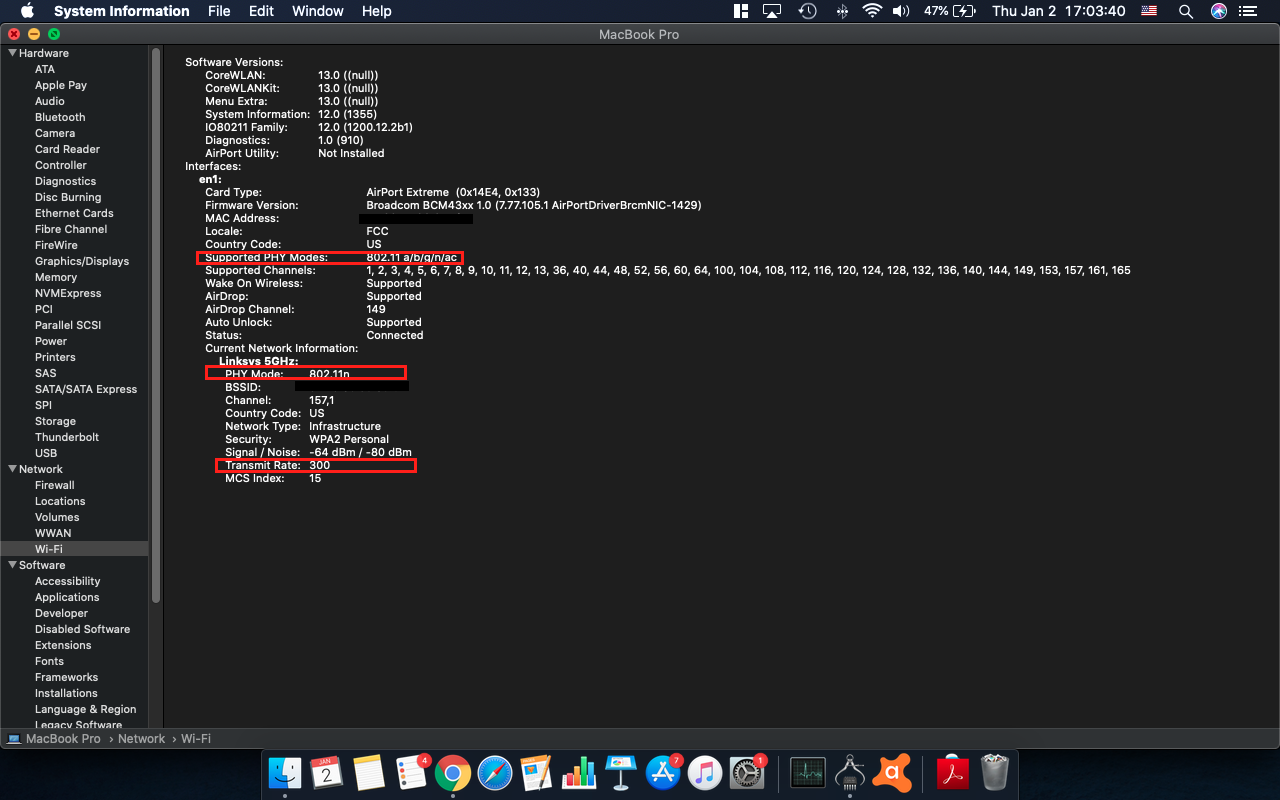Open the Apple menu
The height and width of the screenshot is (800, 1280).
click(27, 11)
